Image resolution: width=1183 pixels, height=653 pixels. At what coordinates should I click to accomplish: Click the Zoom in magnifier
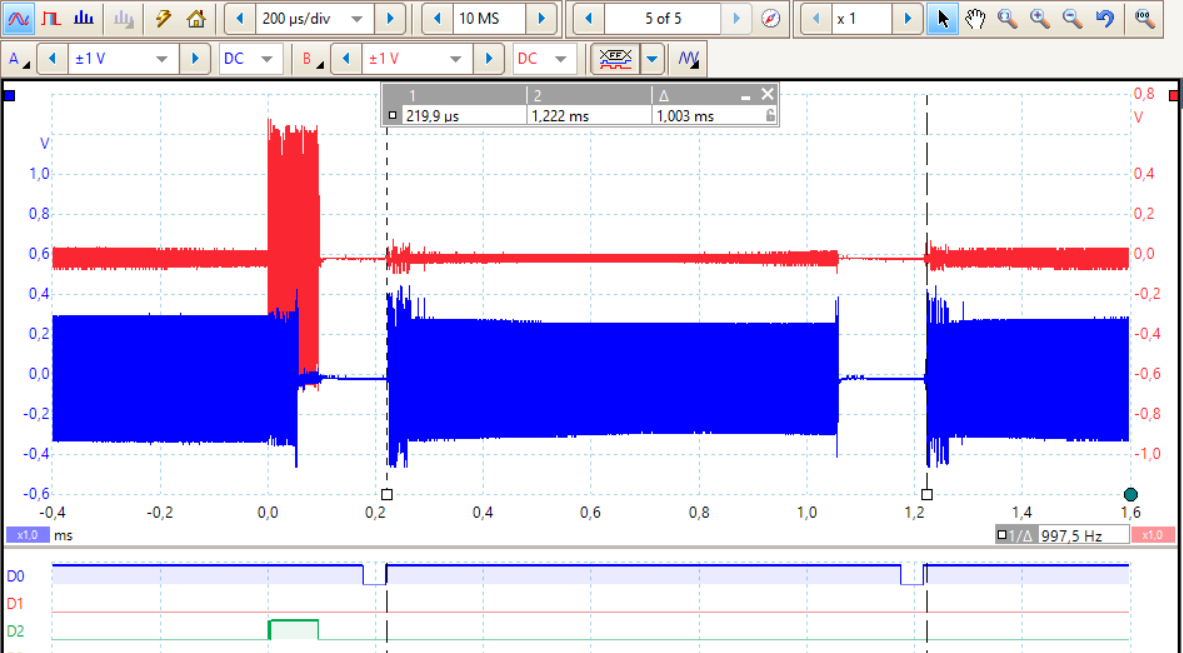(1040, 18)
